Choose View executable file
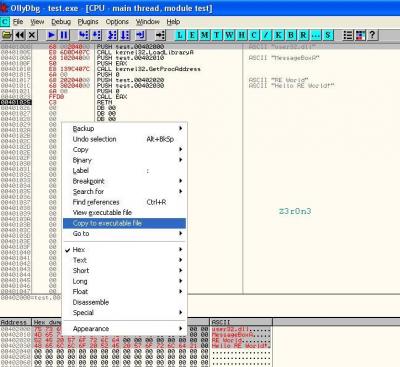This screenshot has height=367, width=400. [x=124, y=212]
